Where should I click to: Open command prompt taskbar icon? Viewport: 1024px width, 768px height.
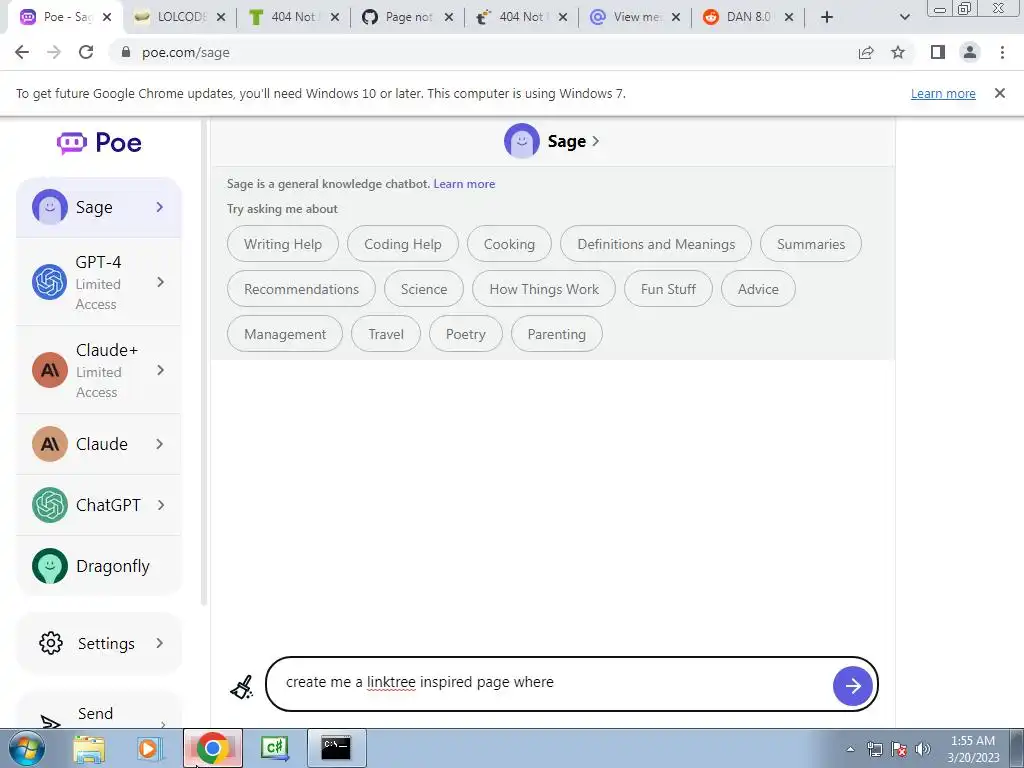tap(336, 748)
